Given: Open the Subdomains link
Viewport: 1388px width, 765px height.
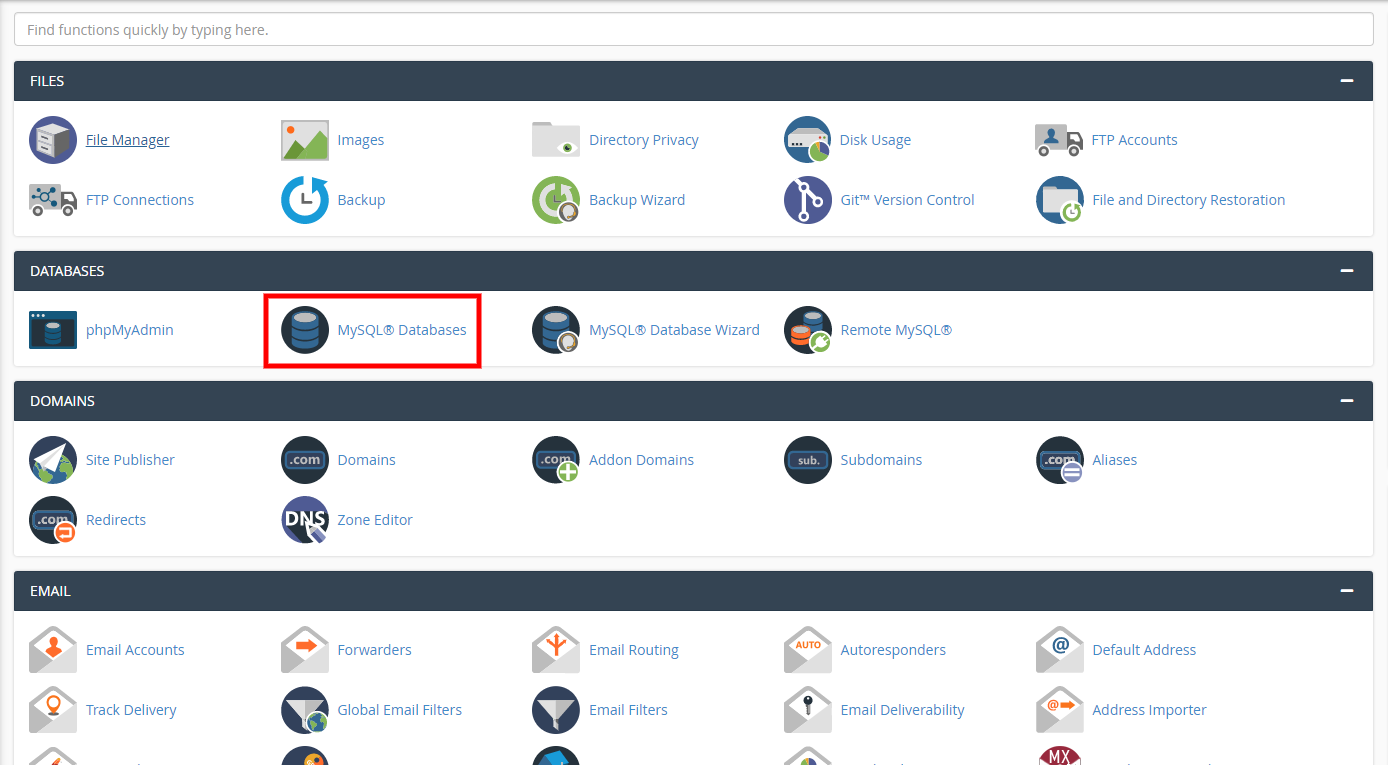Looking at the screenshot, I should tap(881, 460).
